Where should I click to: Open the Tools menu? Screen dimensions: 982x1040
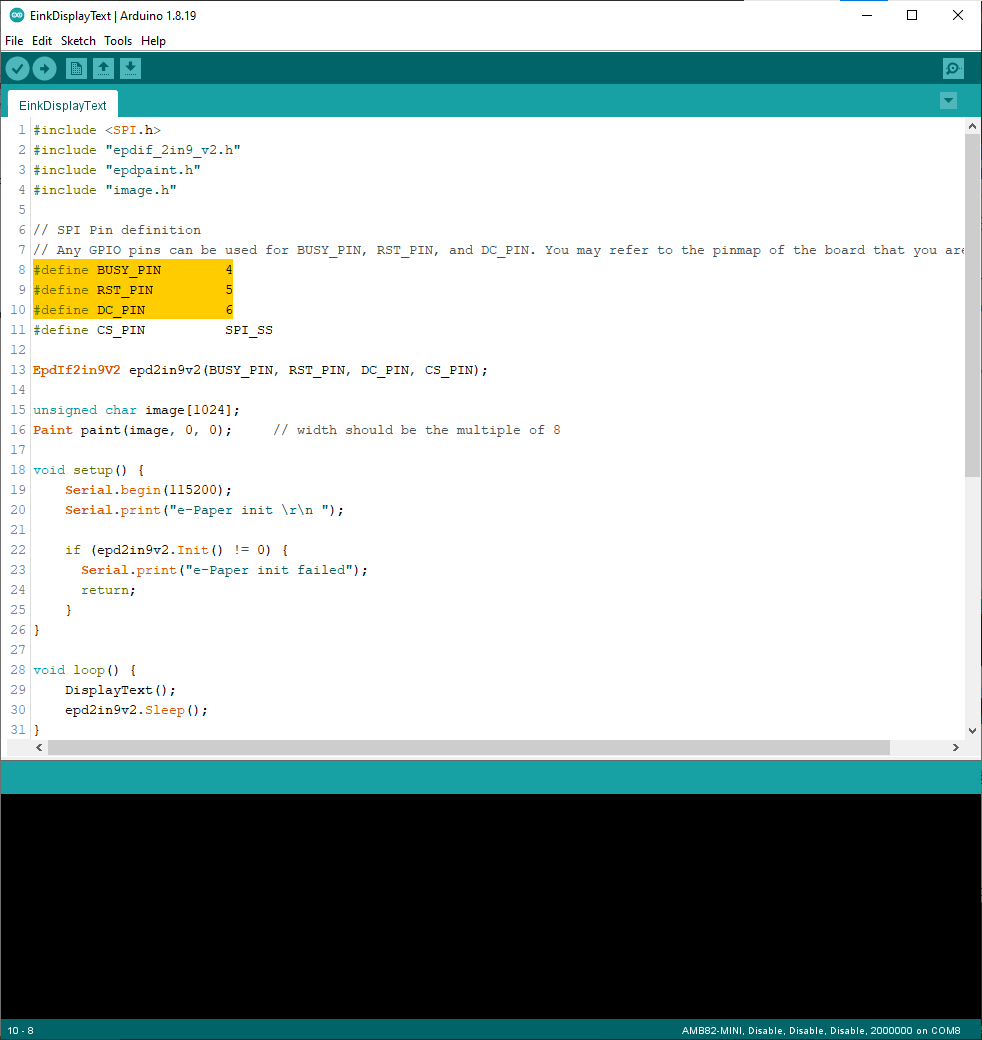click(x=118, y=41)
